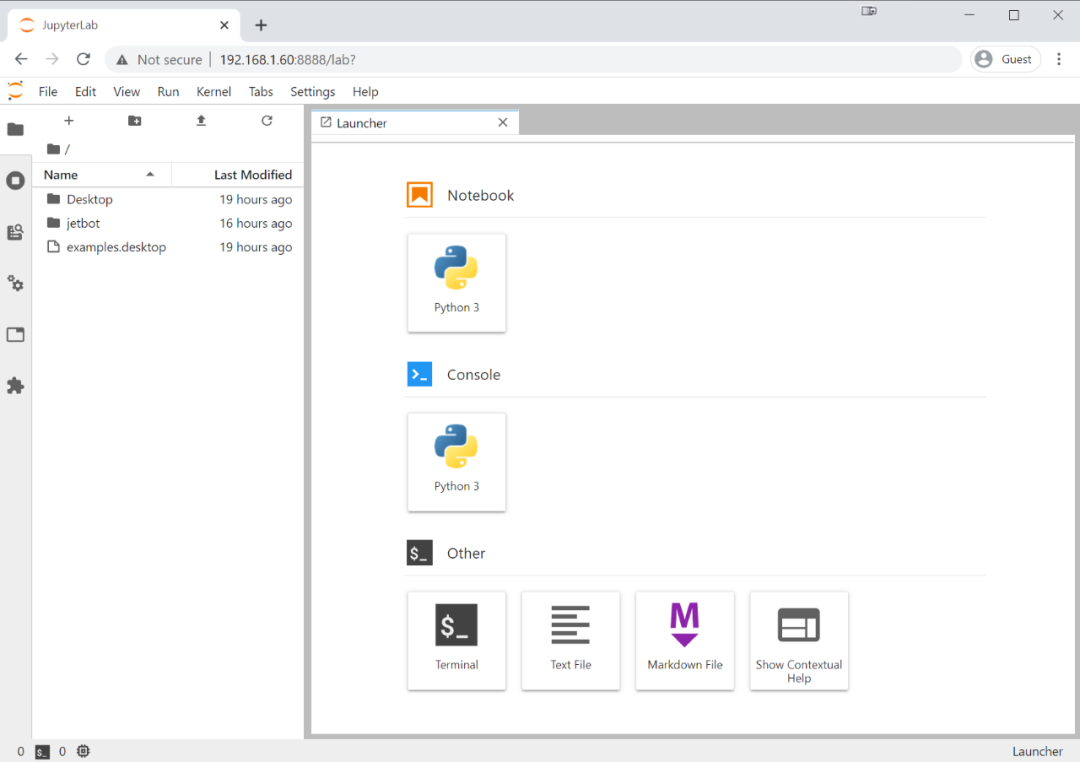Open the Desktop folder
The height and width of the screenshot is (762, 1080).
pyautogui.click(x=168, y=199)
